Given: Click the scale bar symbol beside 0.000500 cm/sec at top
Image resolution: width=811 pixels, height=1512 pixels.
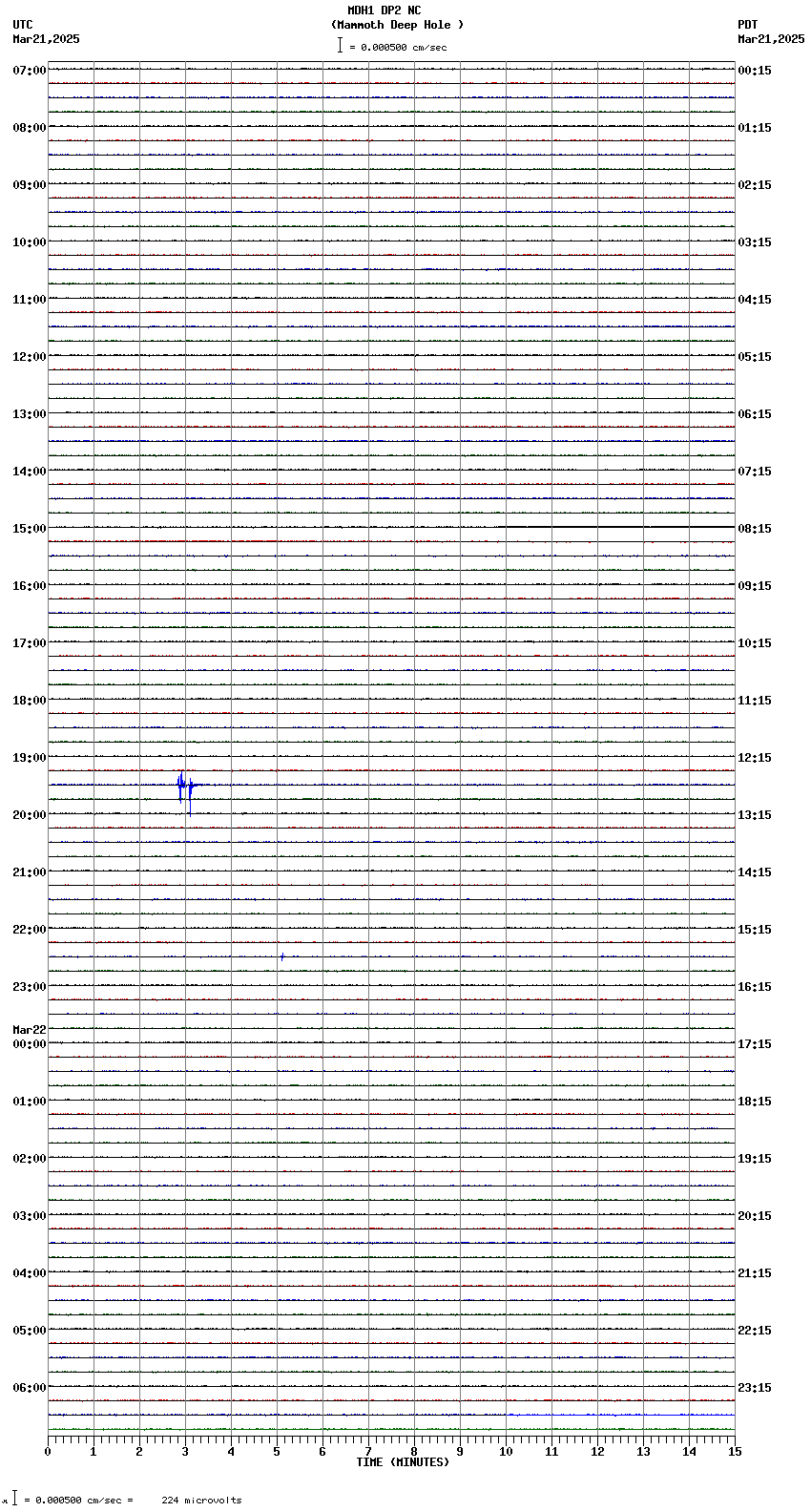Looking at the screenshot, I should (340, 45).
